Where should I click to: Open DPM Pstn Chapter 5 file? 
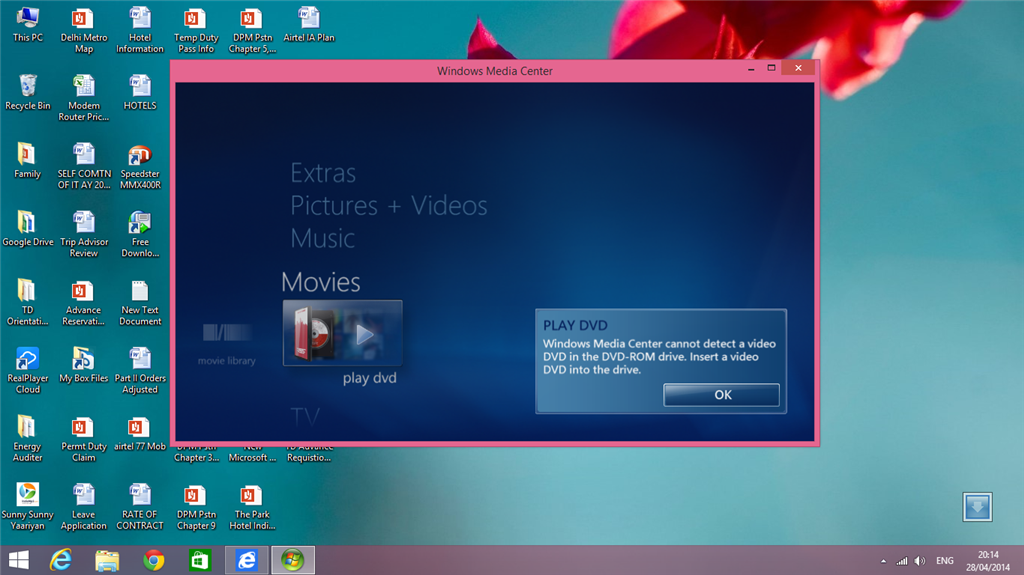point(252,30)
